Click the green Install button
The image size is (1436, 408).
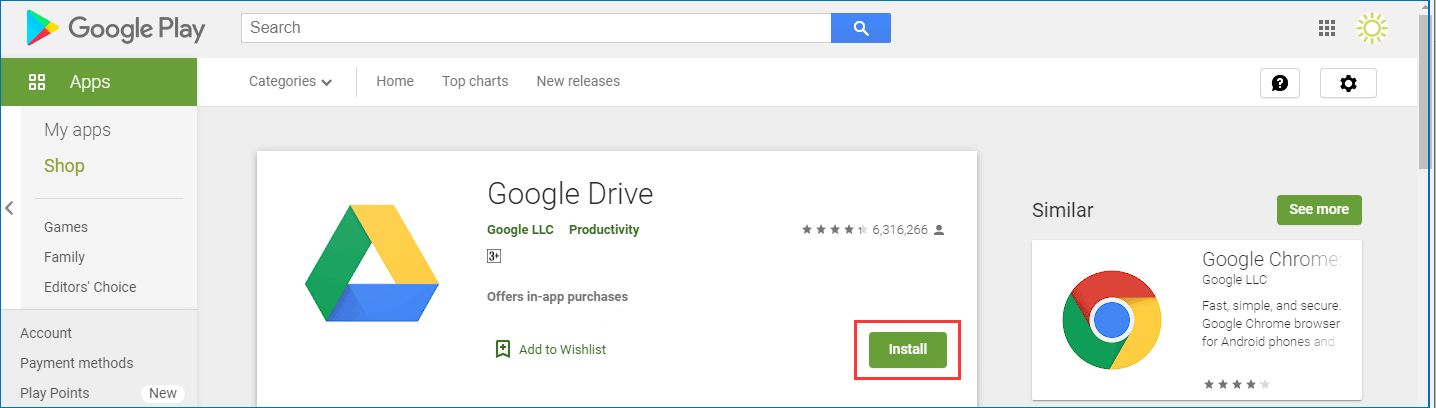tap(908, 350)
